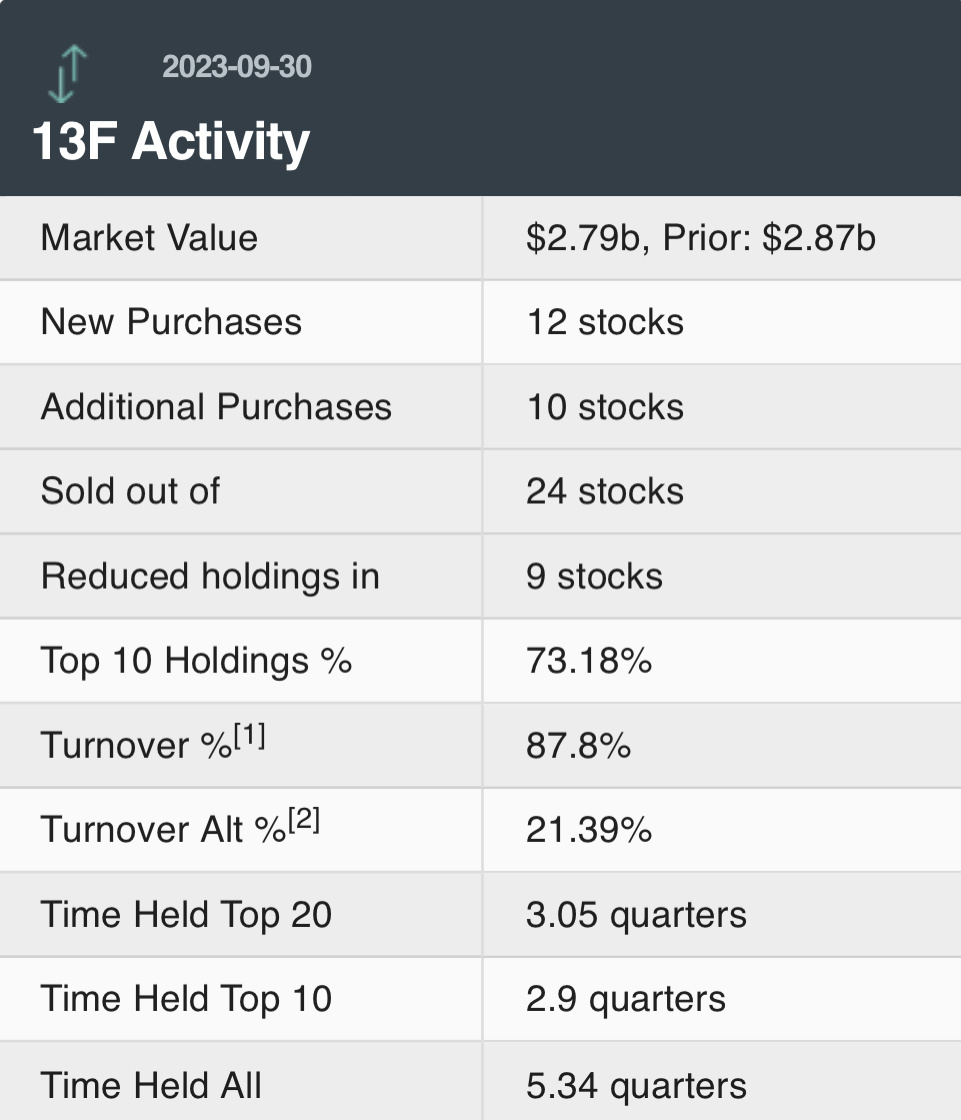
Task: Select the 10 stocks value
Action: coord(605,407)
